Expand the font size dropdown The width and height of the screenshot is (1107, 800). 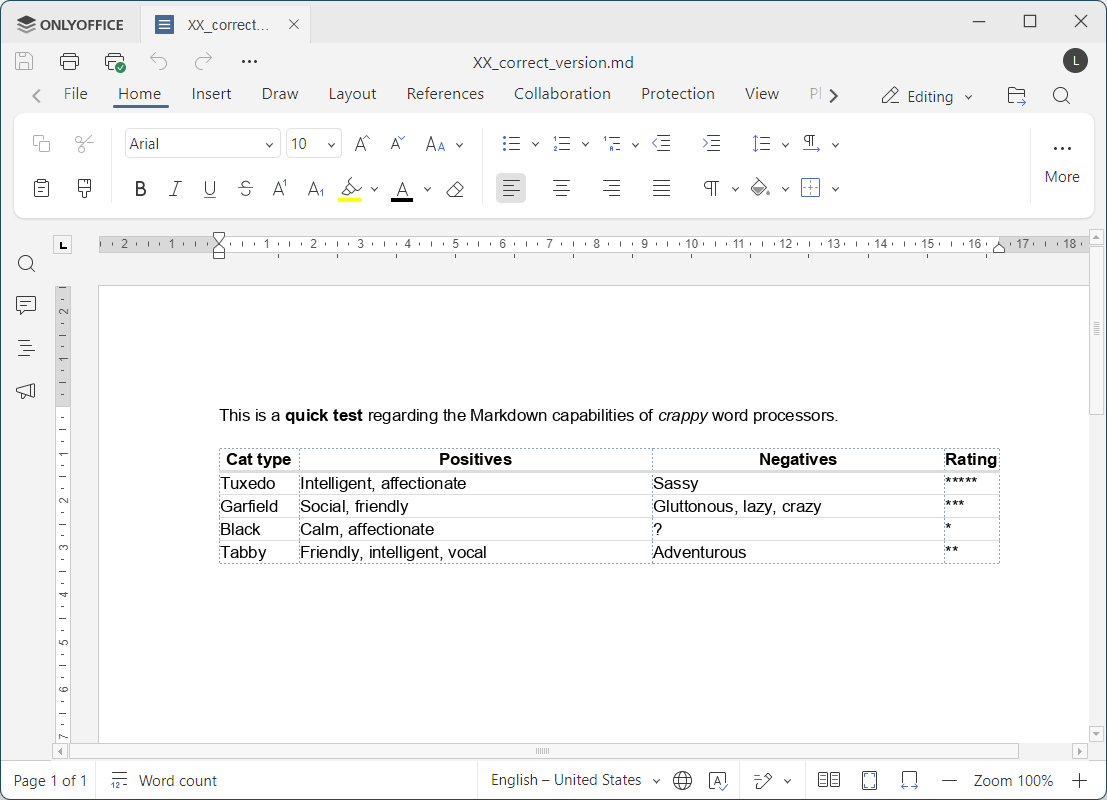coord(332,144)
